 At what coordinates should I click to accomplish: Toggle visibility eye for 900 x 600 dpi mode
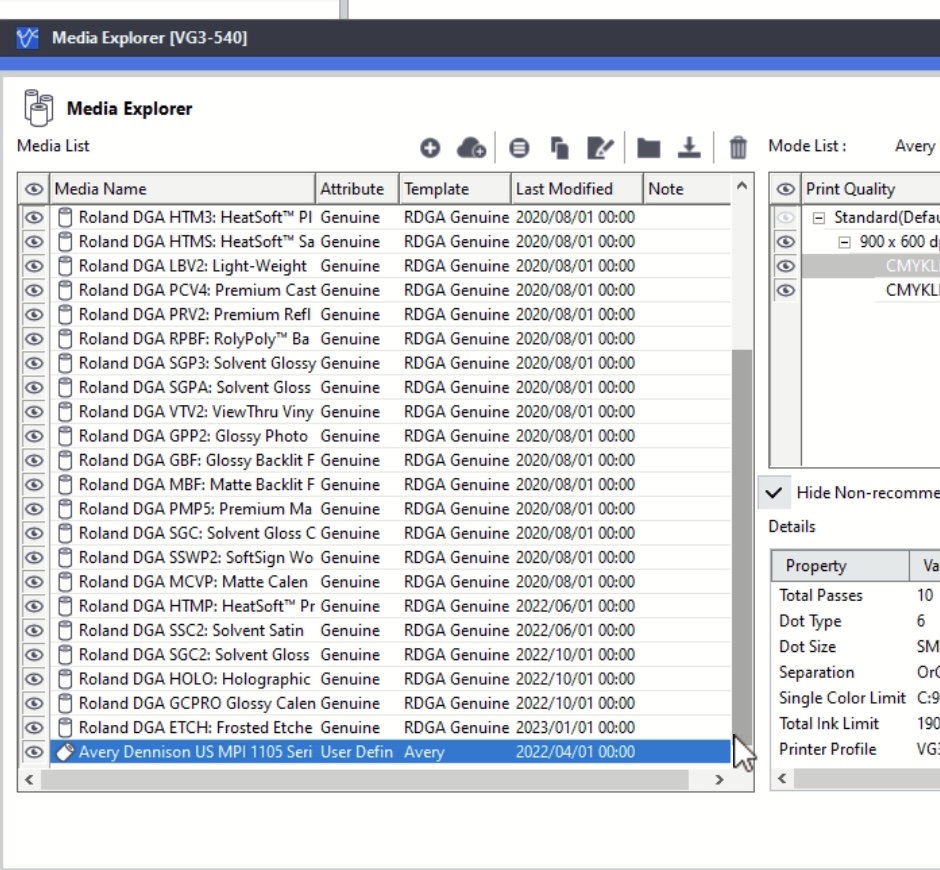(785, 242)
